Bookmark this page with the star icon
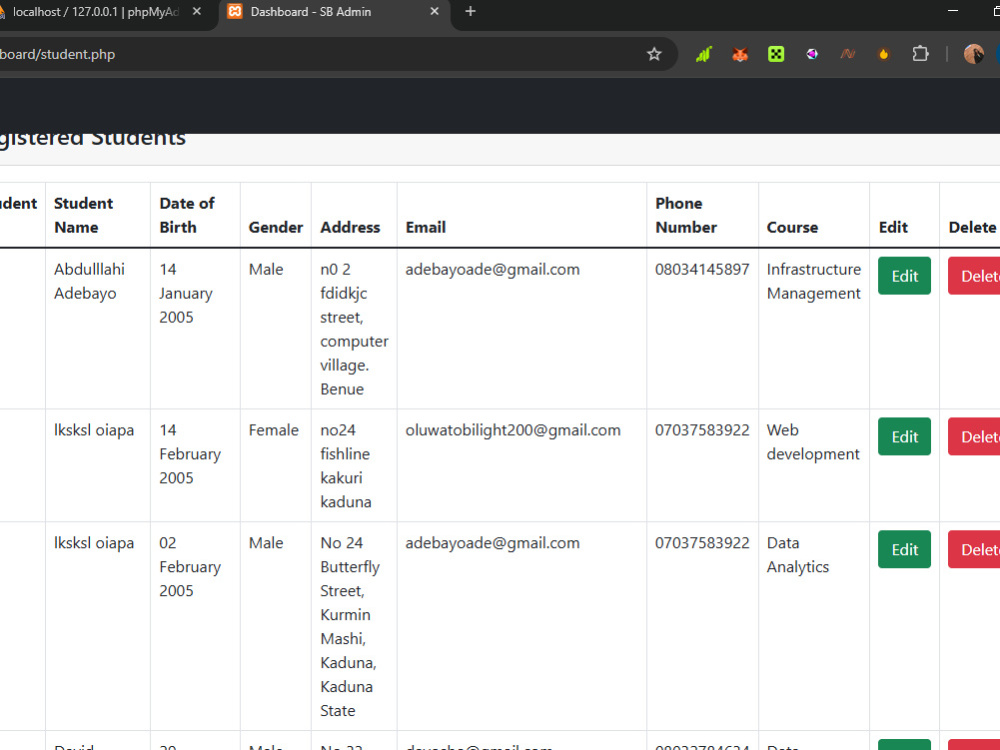 tap(654, 54)
